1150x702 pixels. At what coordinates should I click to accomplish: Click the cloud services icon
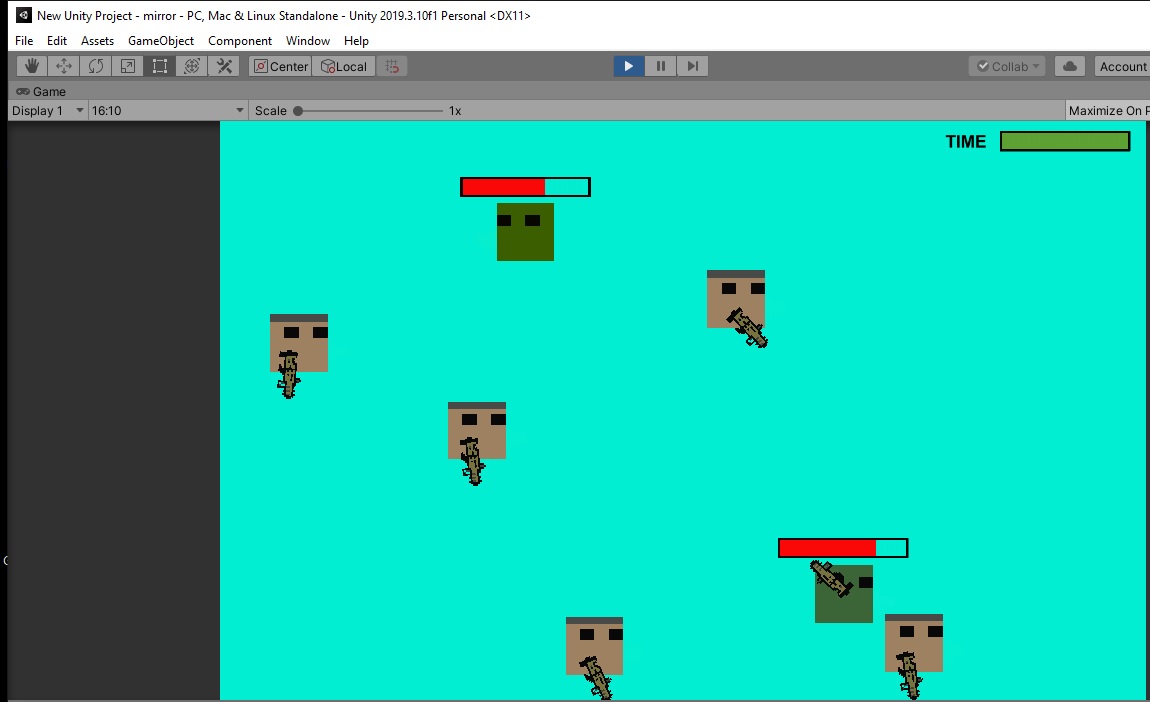tap(1069, 66)
